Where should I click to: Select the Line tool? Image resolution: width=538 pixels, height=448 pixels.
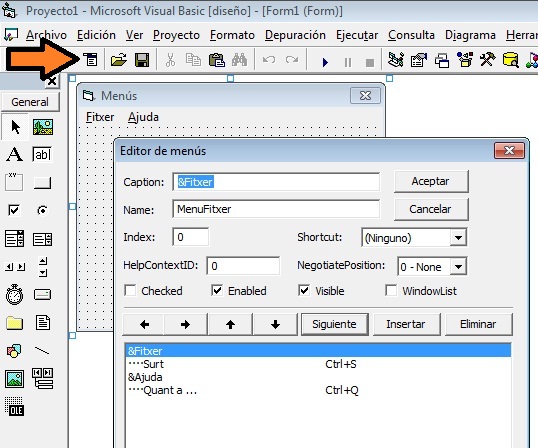coord(42,350)
